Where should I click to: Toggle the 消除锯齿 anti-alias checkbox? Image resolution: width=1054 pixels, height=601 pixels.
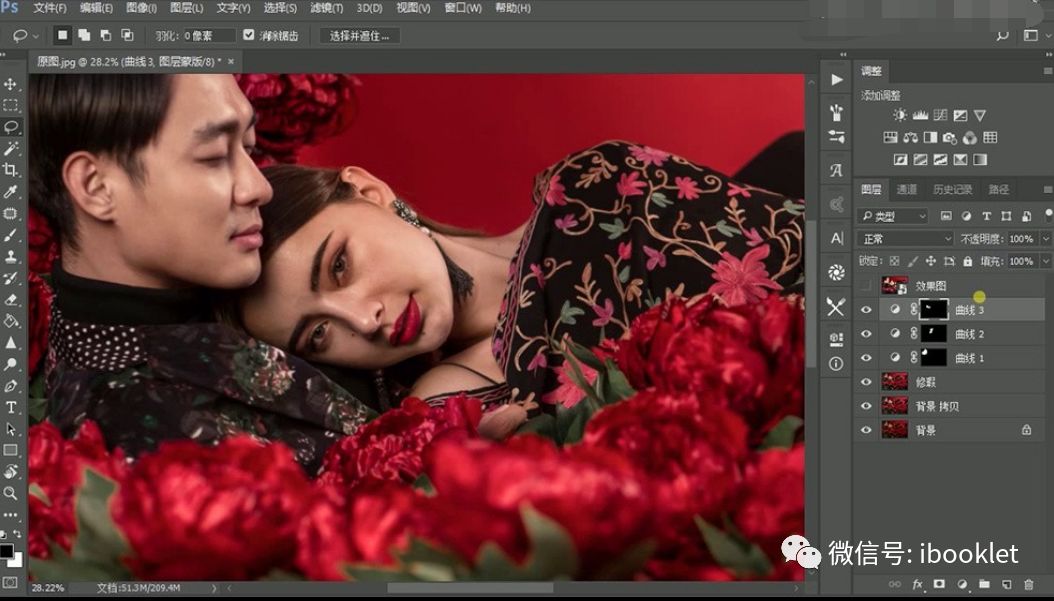(248, 34)
